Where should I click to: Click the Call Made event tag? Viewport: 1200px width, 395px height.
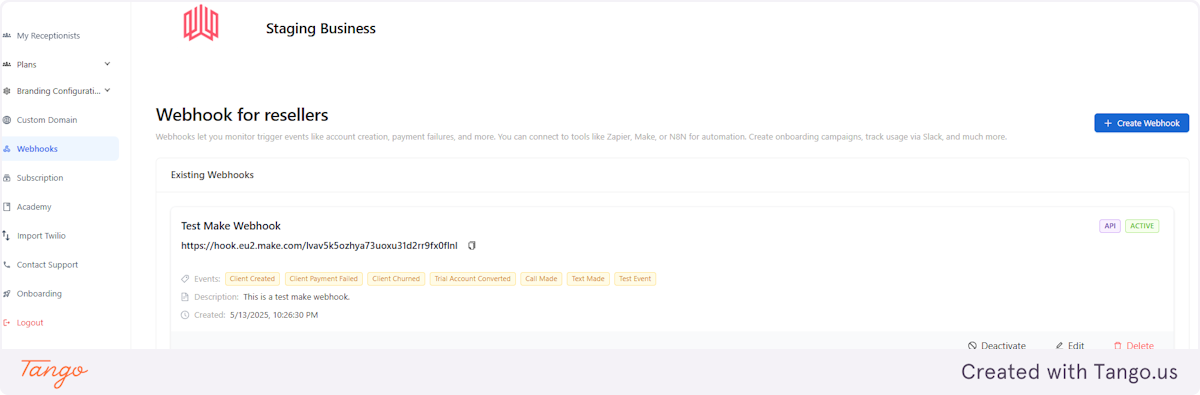pyautogui.click(x=541, y=279)
